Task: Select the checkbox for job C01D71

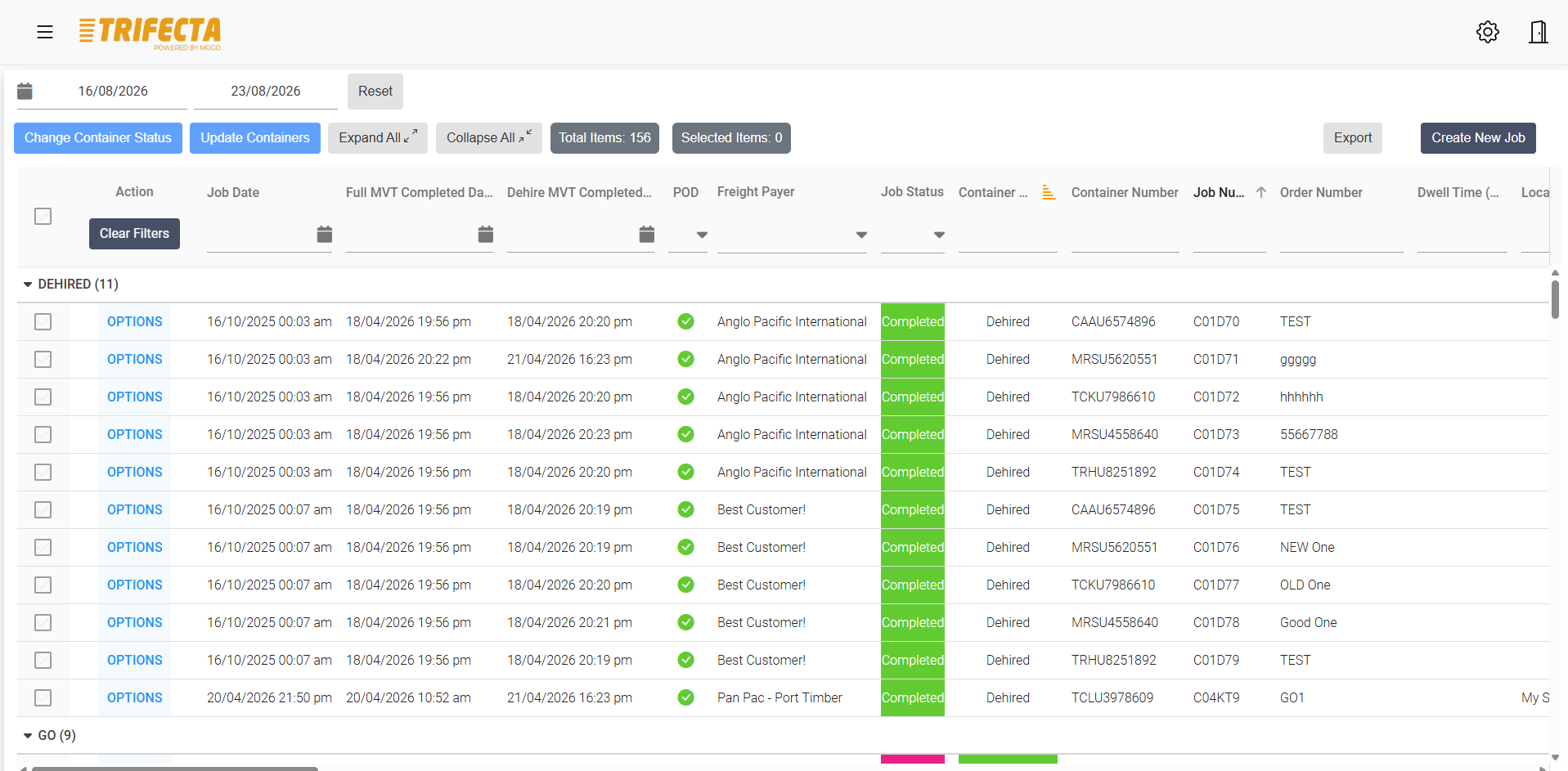Action: (x=43, y=360)
